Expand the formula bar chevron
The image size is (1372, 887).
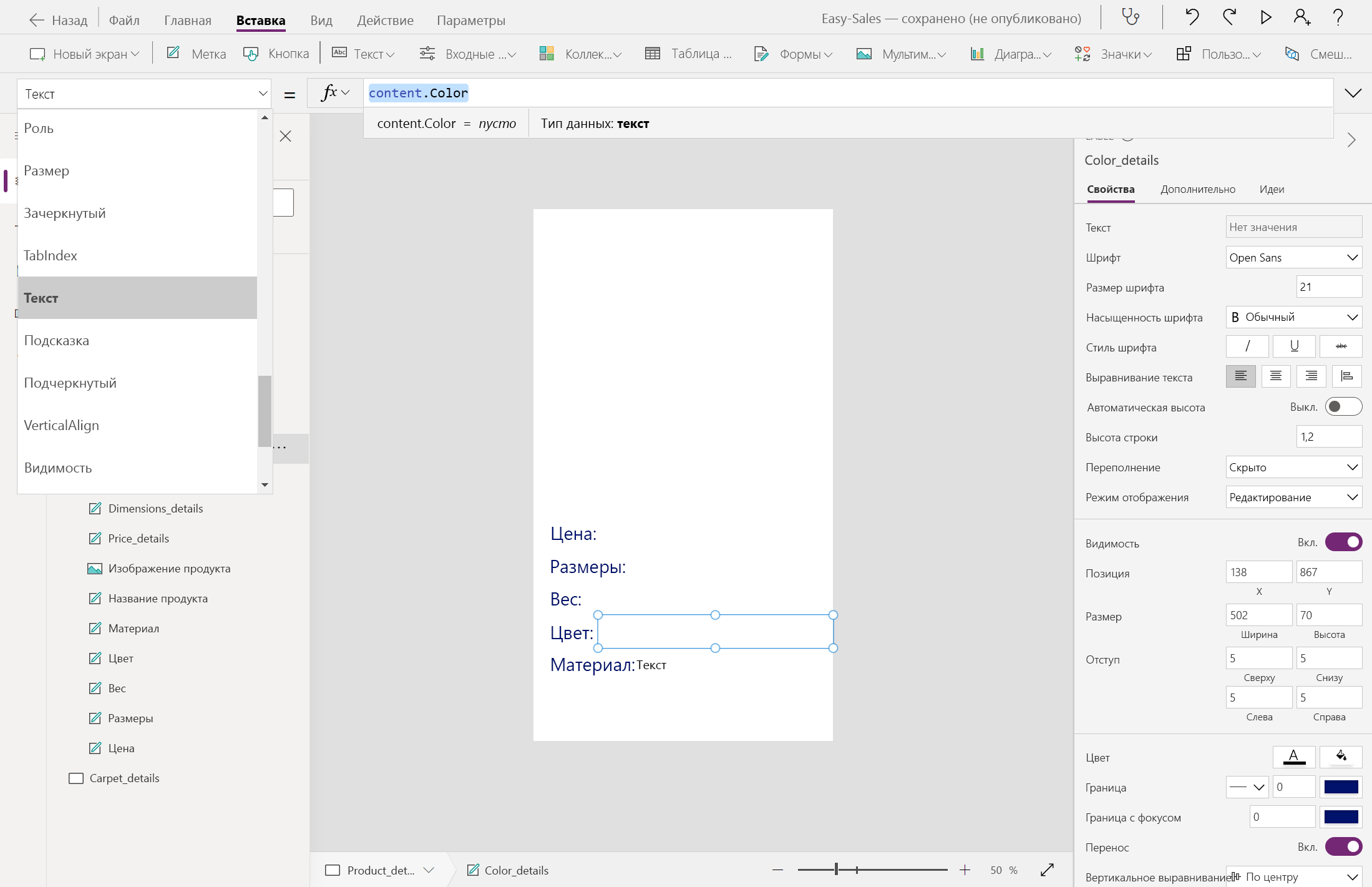[x=1353, y=94]
